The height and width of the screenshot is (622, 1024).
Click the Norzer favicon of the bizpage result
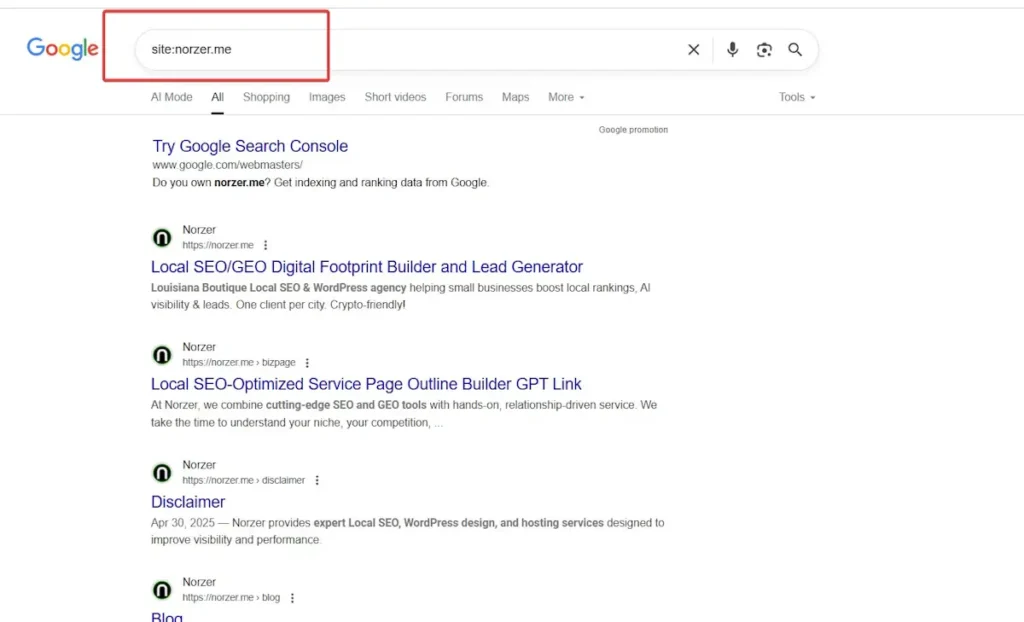[x=162, y=355]
